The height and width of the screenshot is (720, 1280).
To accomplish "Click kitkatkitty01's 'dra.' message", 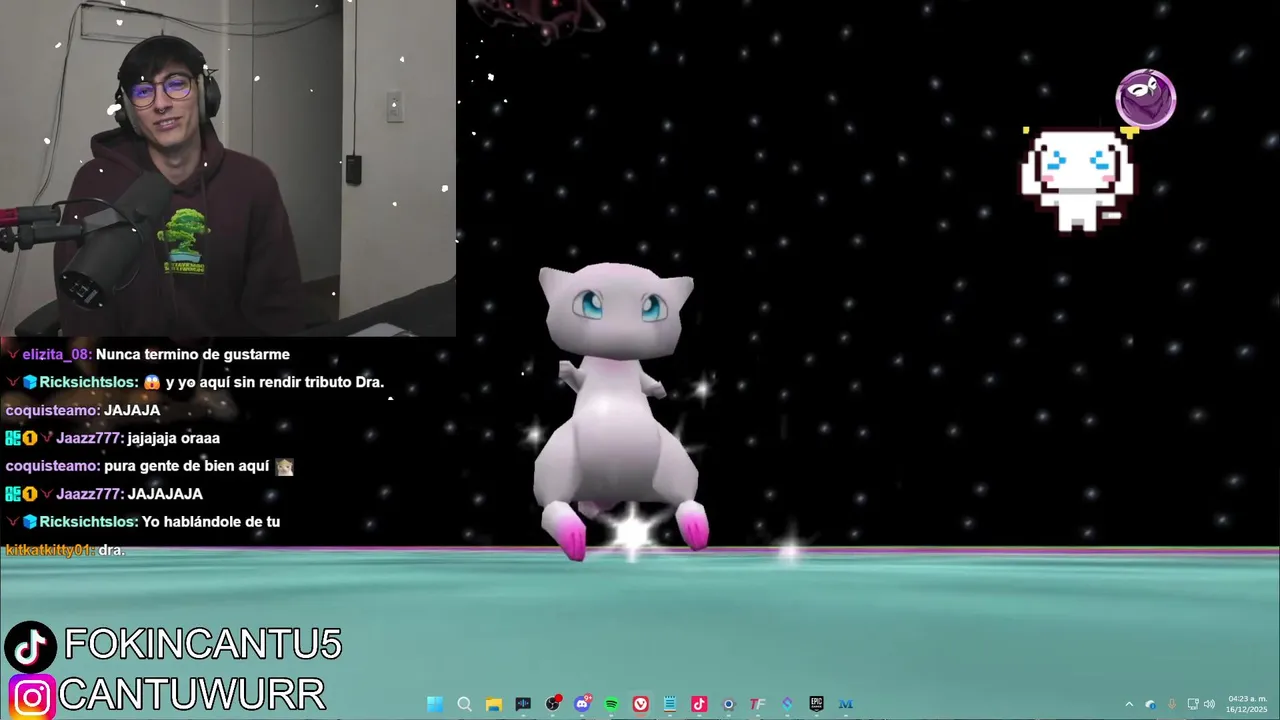I will coord(112,550).
